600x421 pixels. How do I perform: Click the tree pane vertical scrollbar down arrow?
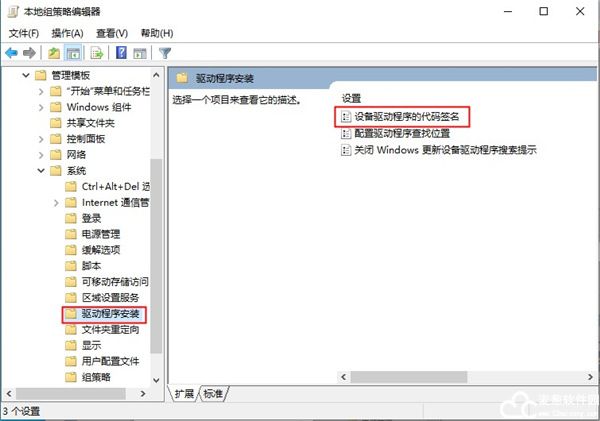156,380
